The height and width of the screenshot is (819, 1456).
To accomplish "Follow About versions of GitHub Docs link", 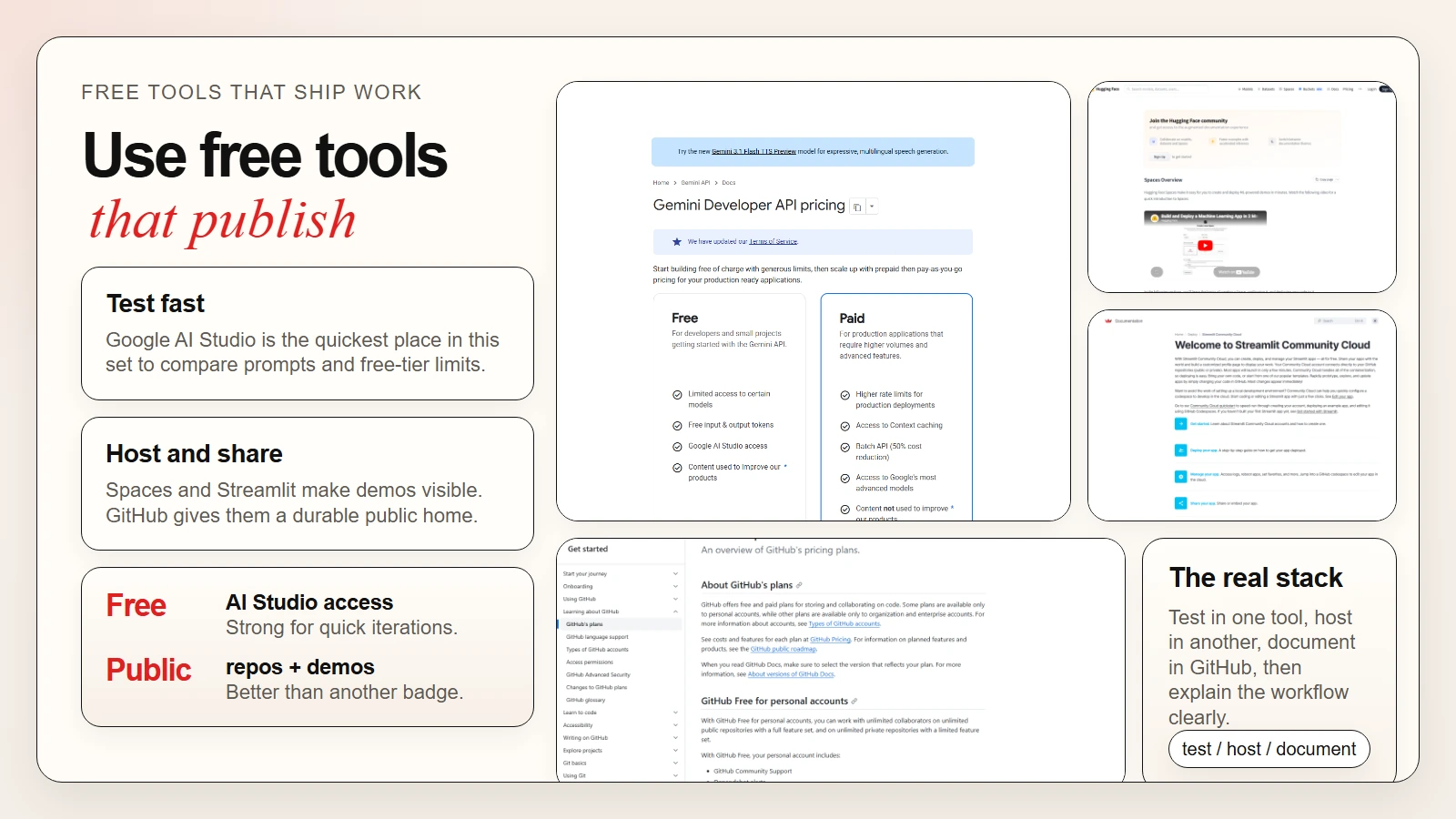I will [x=791, y=674].
